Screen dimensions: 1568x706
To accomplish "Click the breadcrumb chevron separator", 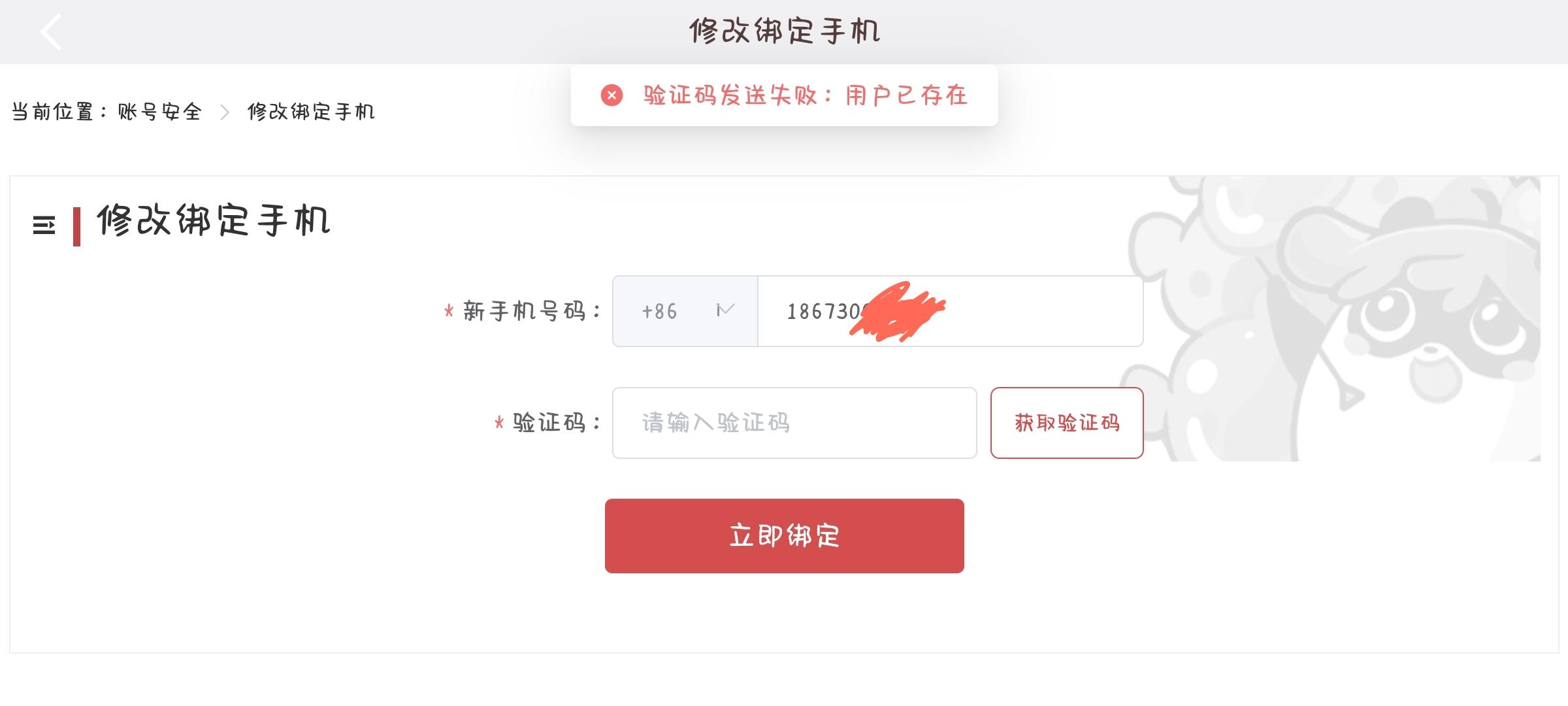I will pos(225,112).
